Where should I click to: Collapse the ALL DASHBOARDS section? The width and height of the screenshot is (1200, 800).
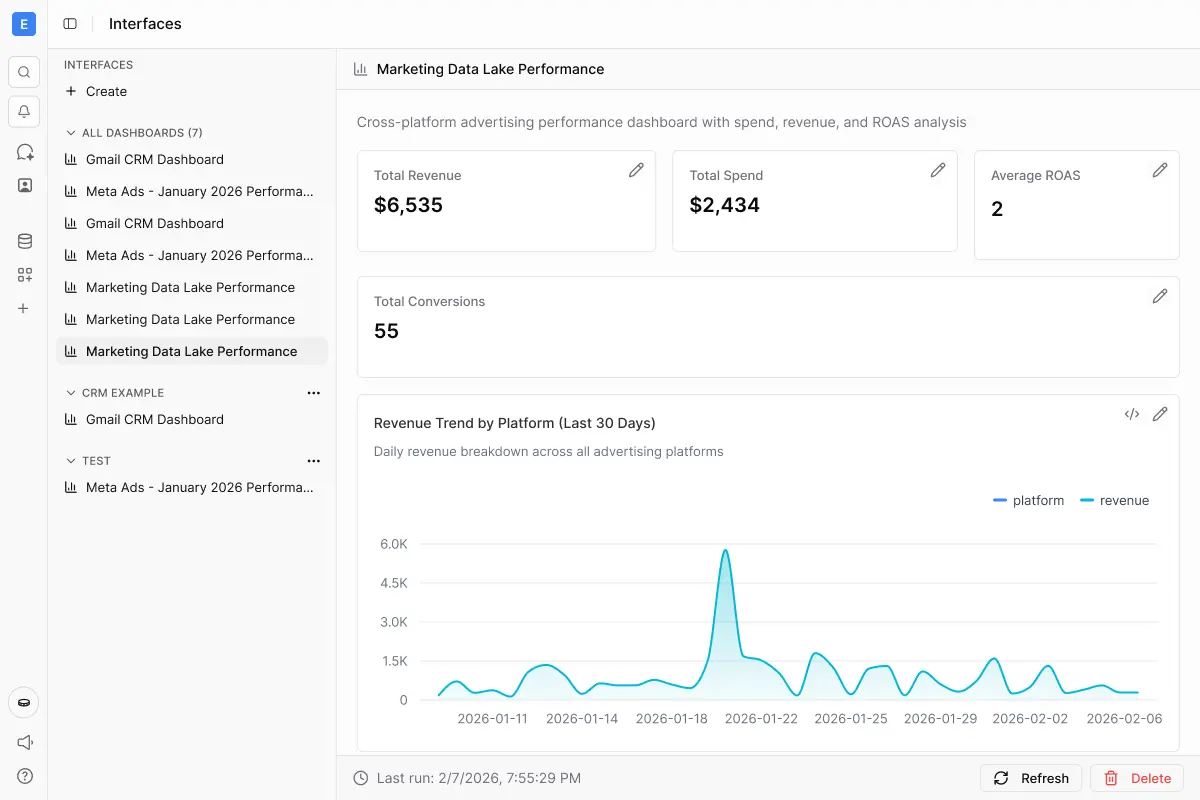pos(70,132)
